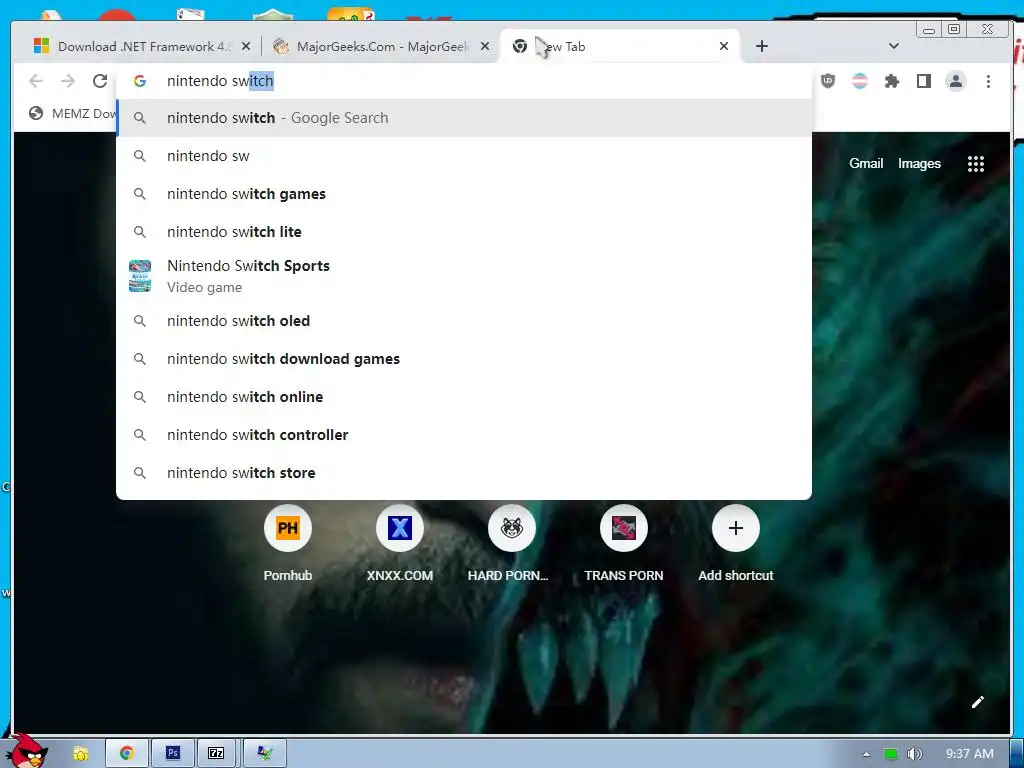
Task: Click the Nintendo Switch Sports thumbnail image
Action: (x=140, y=276)
